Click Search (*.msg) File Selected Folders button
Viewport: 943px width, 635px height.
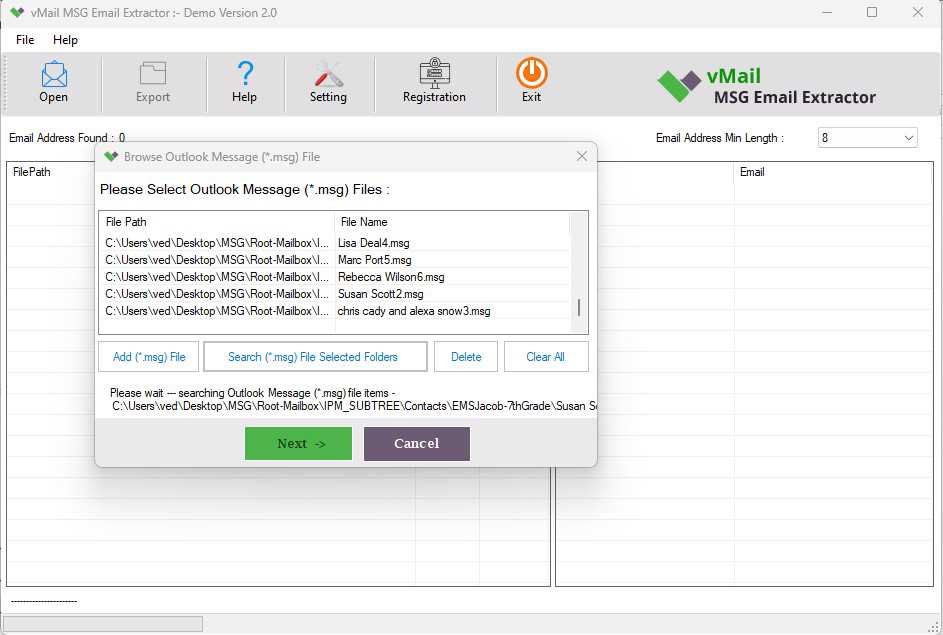coord(315,357)
